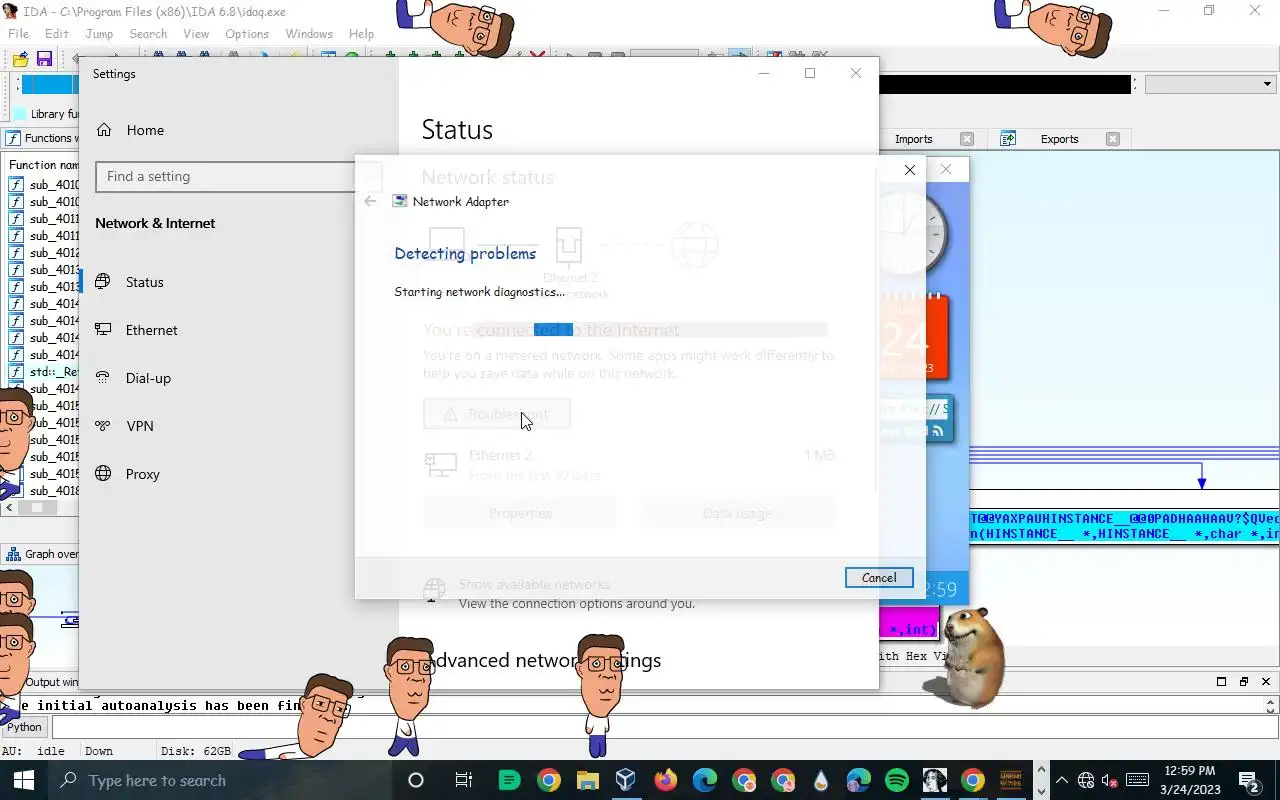The image size is (1280, 800).
Task: Click View the connection options around you
Action: coord(577,604)
